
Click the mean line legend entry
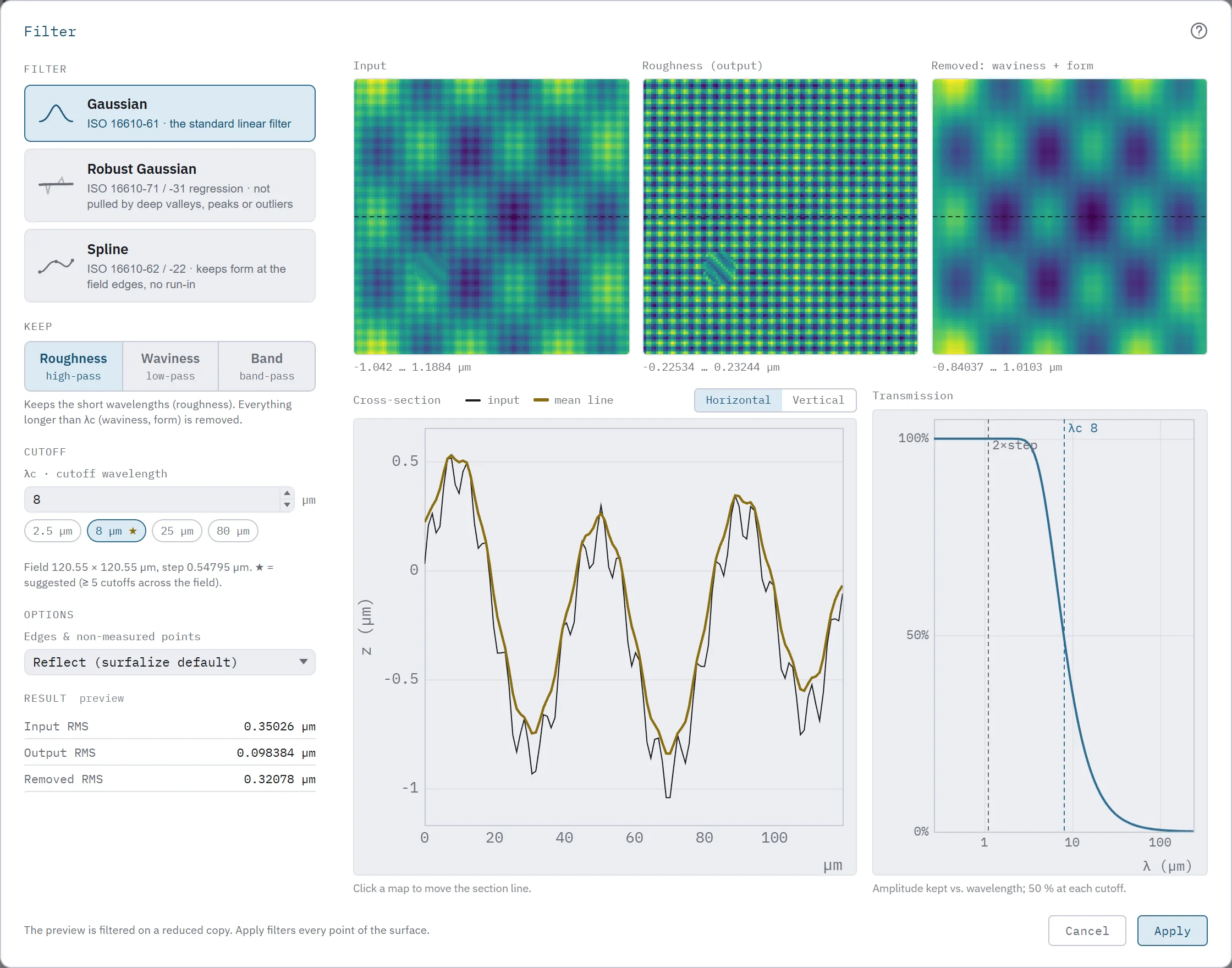573,400
